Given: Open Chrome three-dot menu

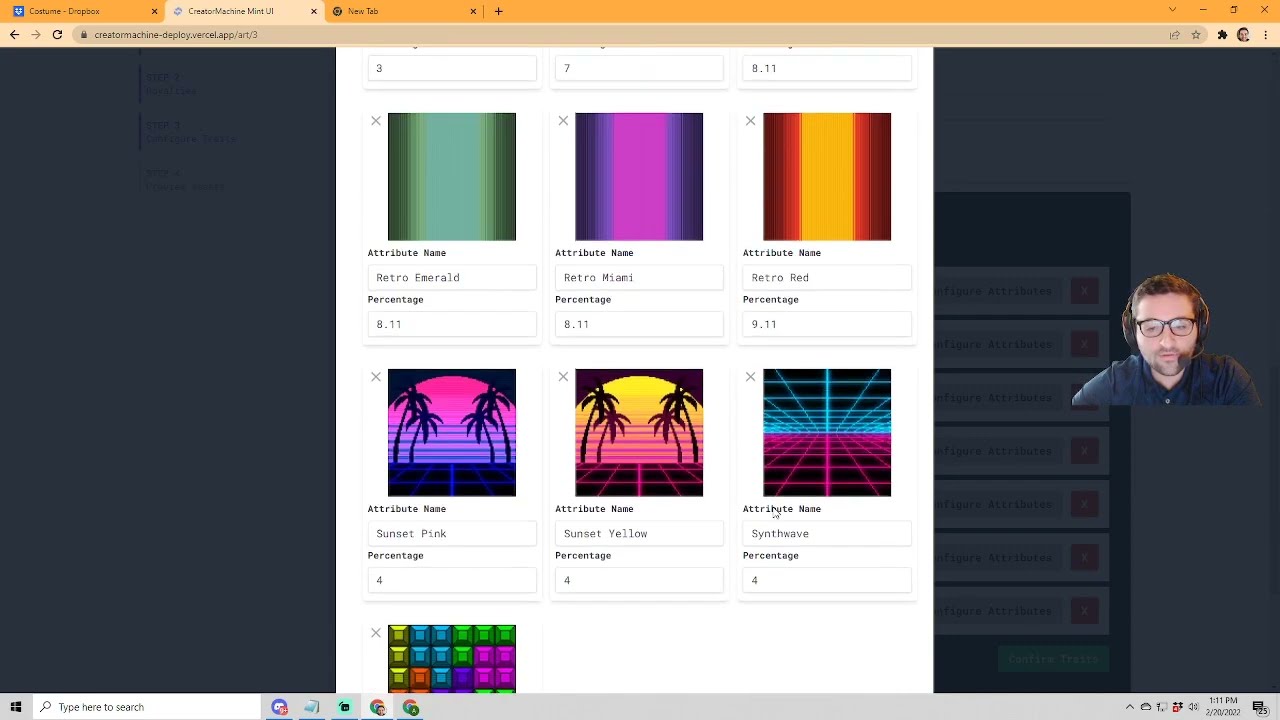Looking at the screenshot, I should point(1264,35).
